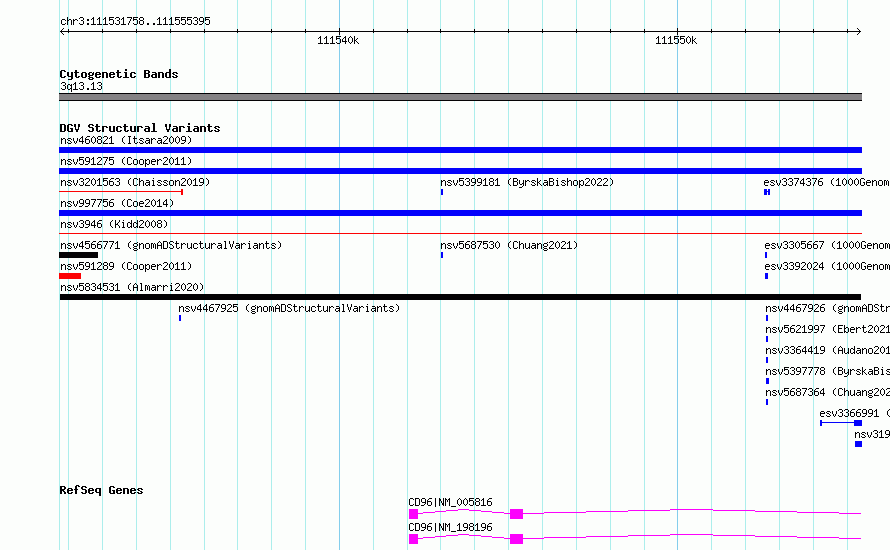Click the blue line feature under esv3366991
This screenshot has width=890, height=550.
[x=841, y=423]
